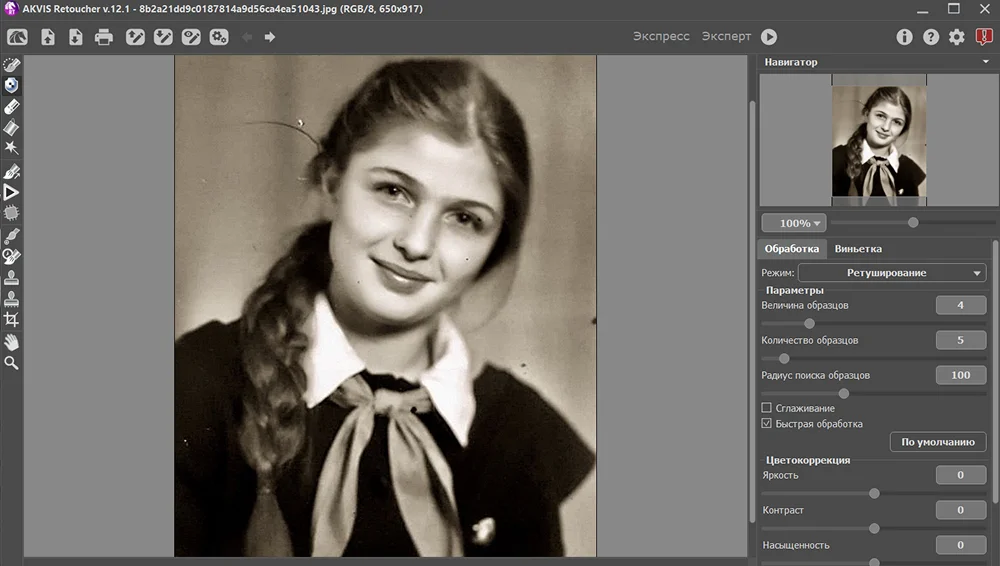
Task: Switch to the Виньетка tab
Action: pos(858,248)
